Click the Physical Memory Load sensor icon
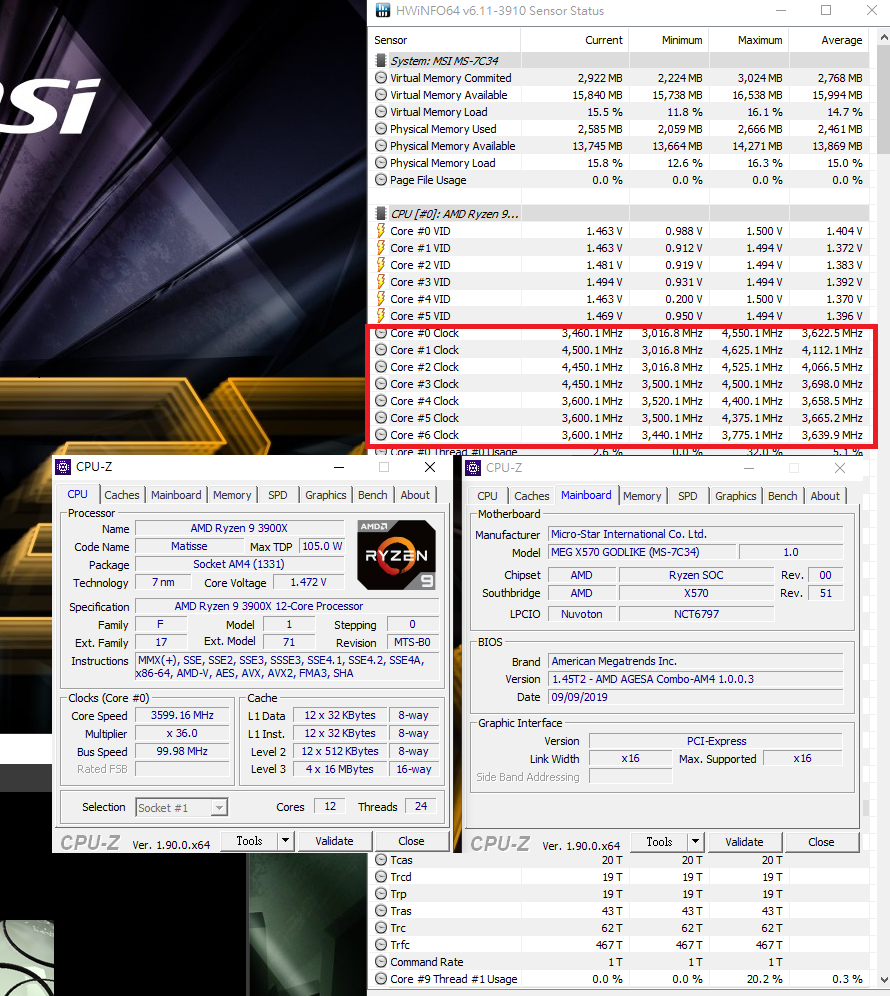 coord(381,163)
